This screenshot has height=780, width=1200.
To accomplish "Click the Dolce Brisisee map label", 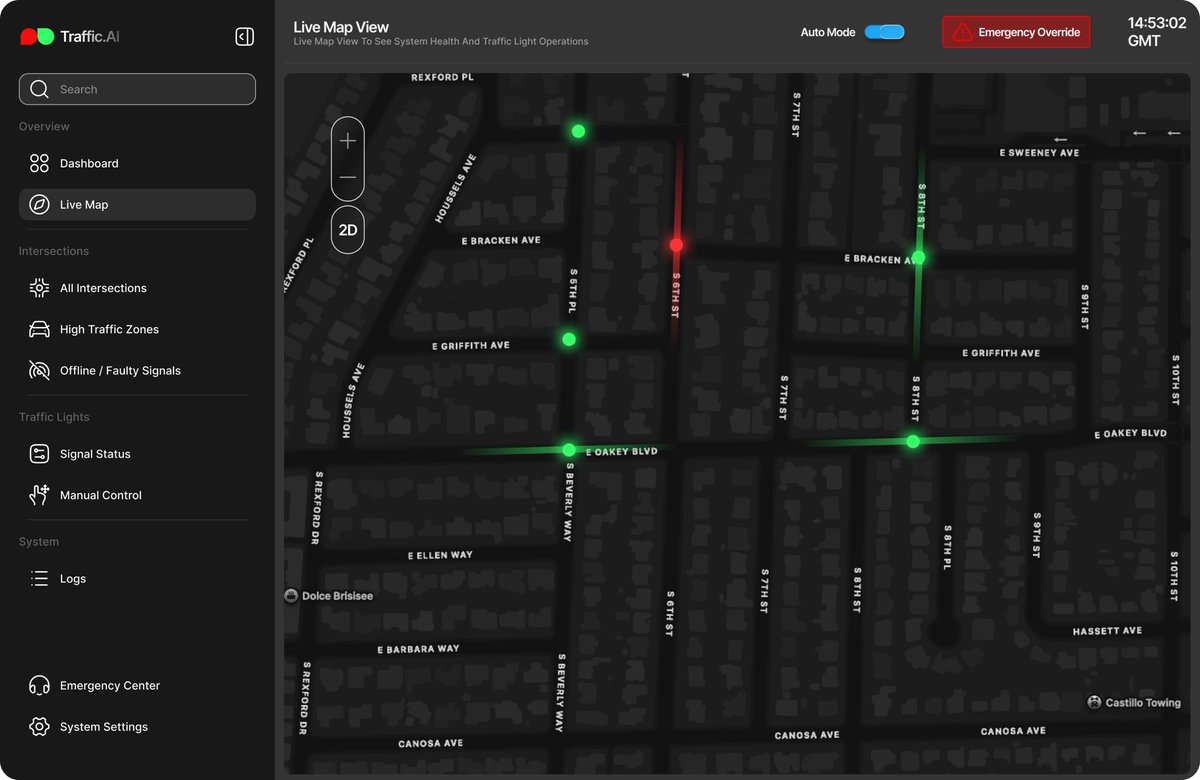I will click(337, 596).
